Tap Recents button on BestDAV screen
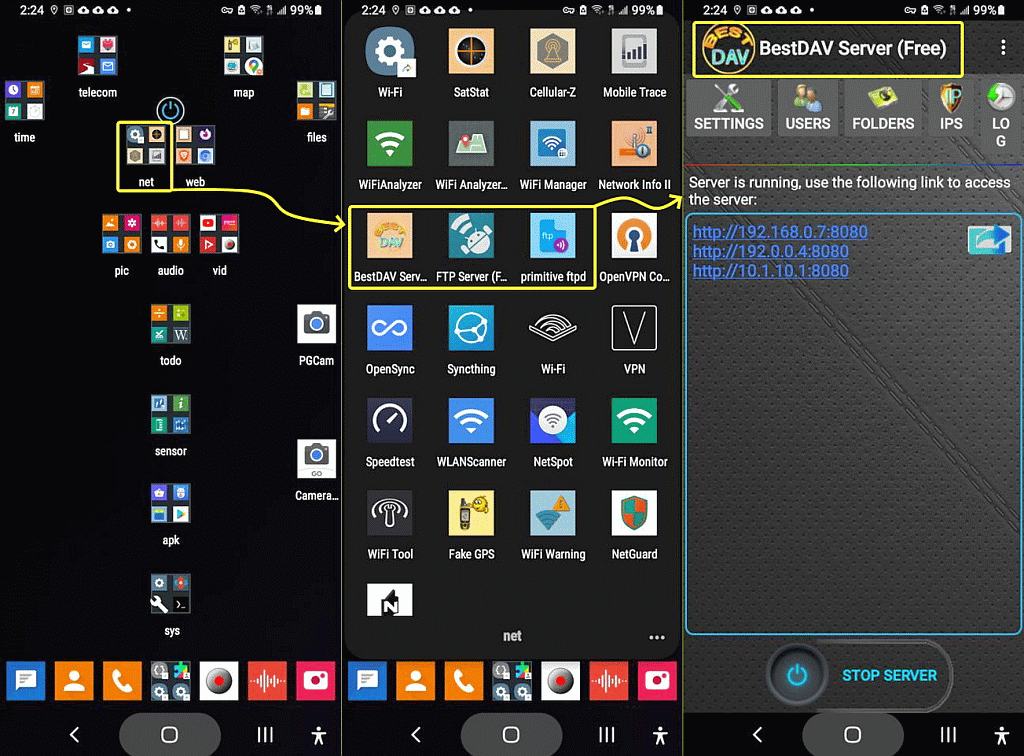Image resolution: width=1024 pixels, height=756 pixels. click(x=948, y=735)
